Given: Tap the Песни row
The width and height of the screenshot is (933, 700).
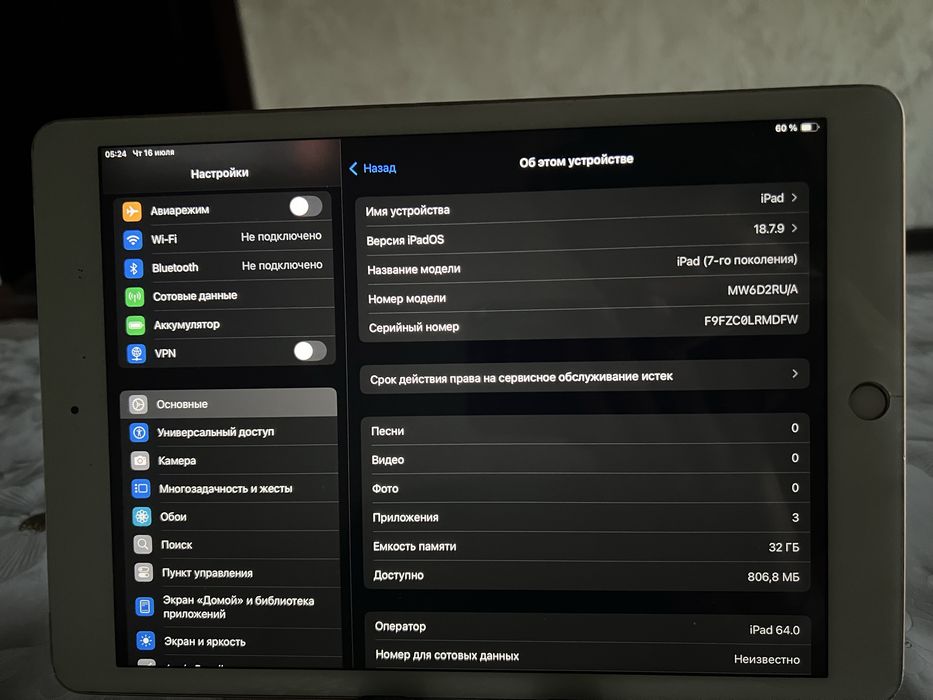Looking at the screenshot, I should 586,429.
